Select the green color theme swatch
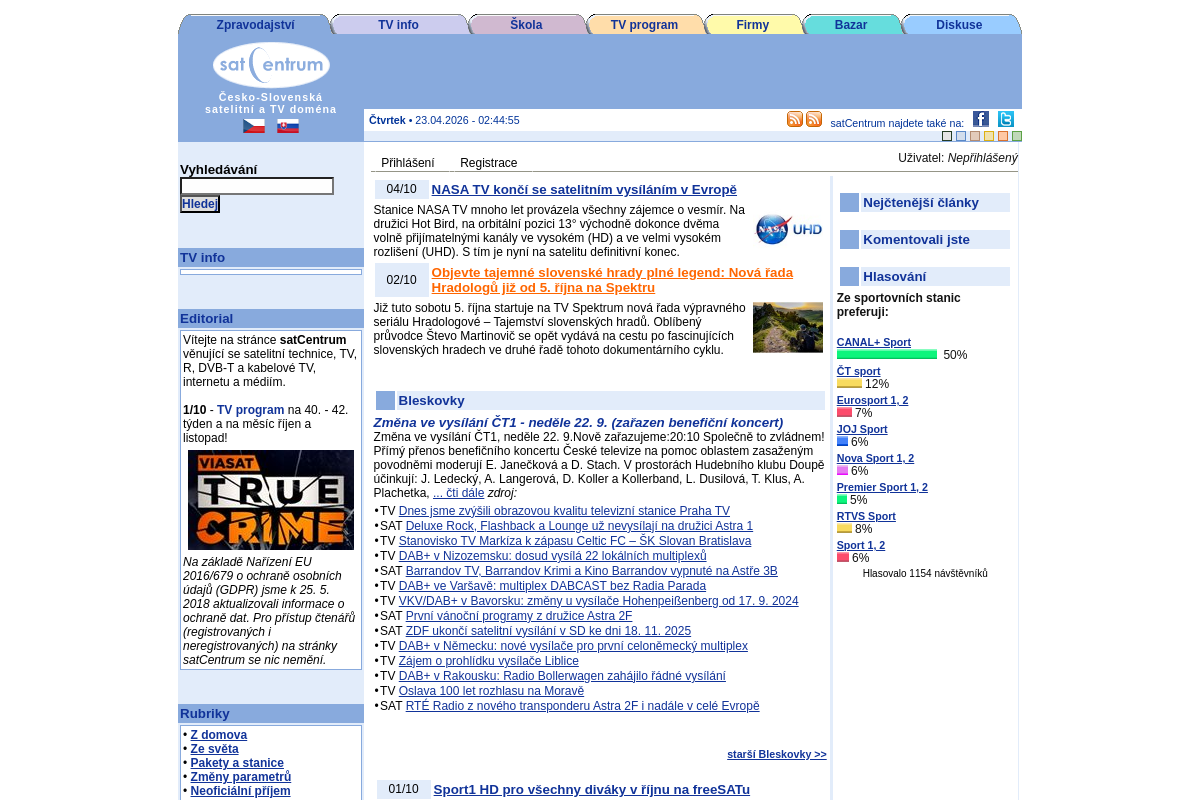 click(x=1017, y=136)
